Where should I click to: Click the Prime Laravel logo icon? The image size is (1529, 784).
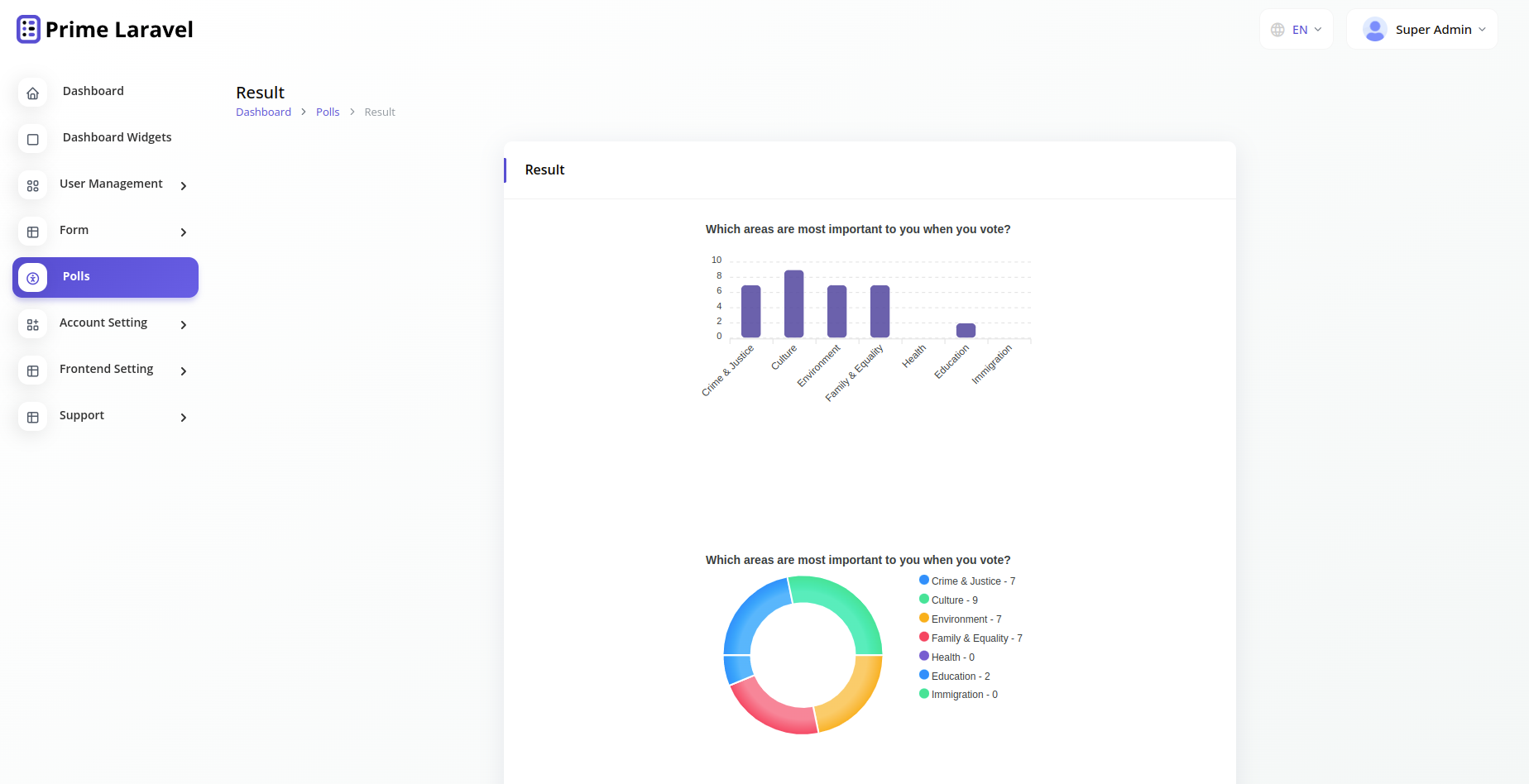click(28, 30)
